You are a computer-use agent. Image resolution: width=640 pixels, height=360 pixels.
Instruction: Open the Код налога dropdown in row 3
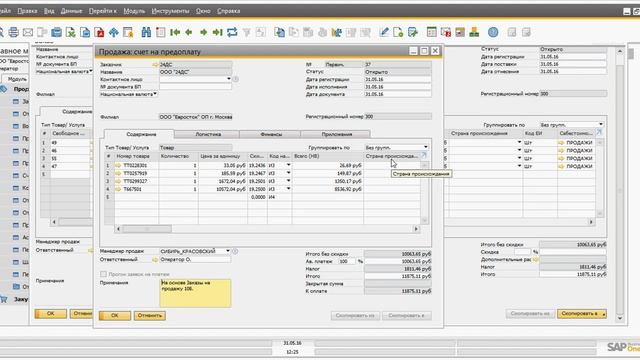pos(288,181)
